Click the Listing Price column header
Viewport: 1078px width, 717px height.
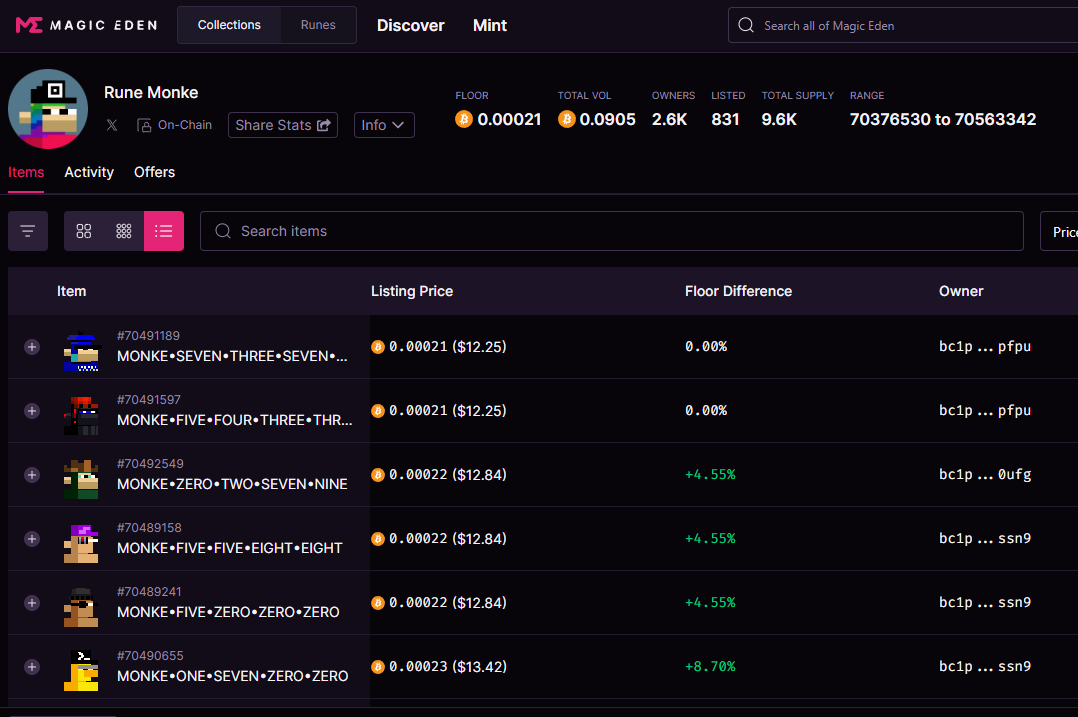[x=412, y=291]
